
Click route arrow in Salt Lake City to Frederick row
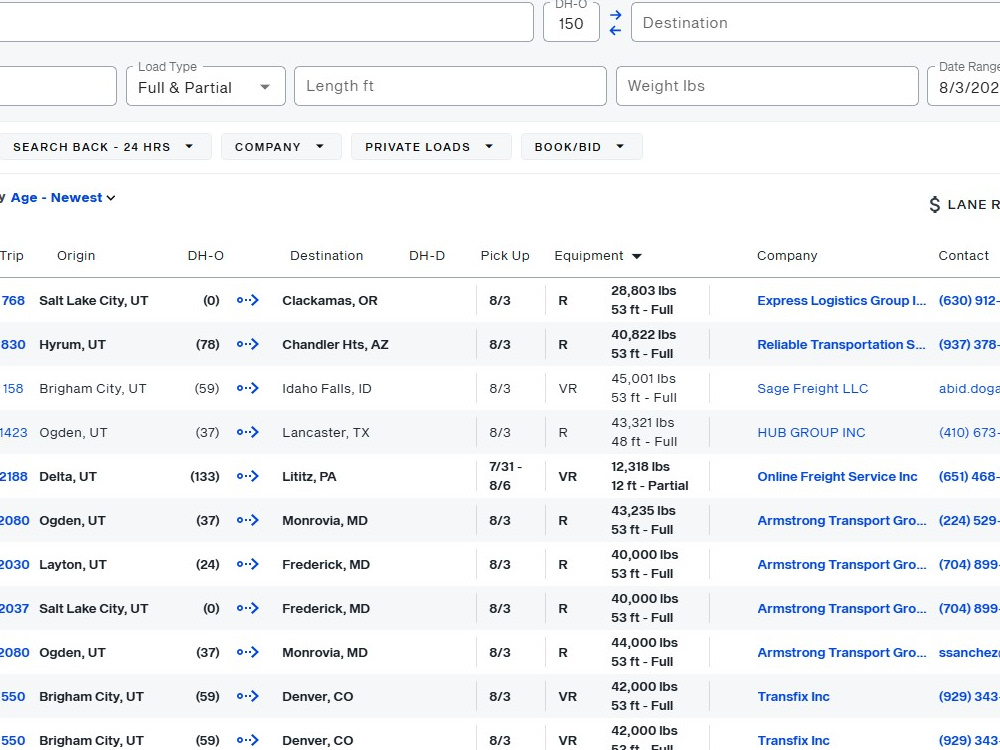point(247,608)
